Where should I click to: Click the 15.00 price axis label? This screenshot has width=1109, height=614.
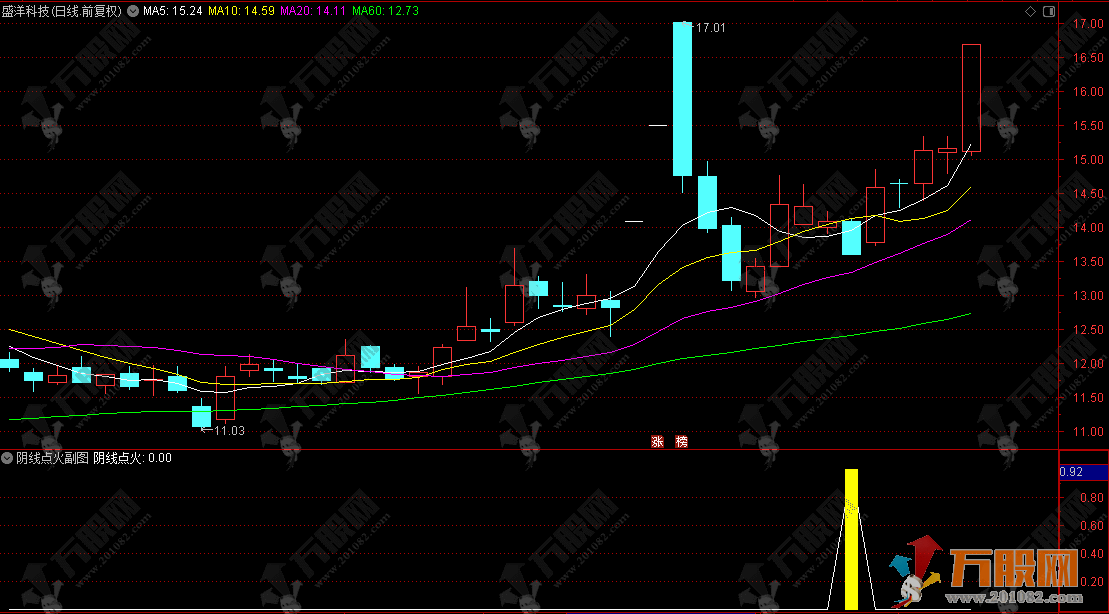[1088, 160]
